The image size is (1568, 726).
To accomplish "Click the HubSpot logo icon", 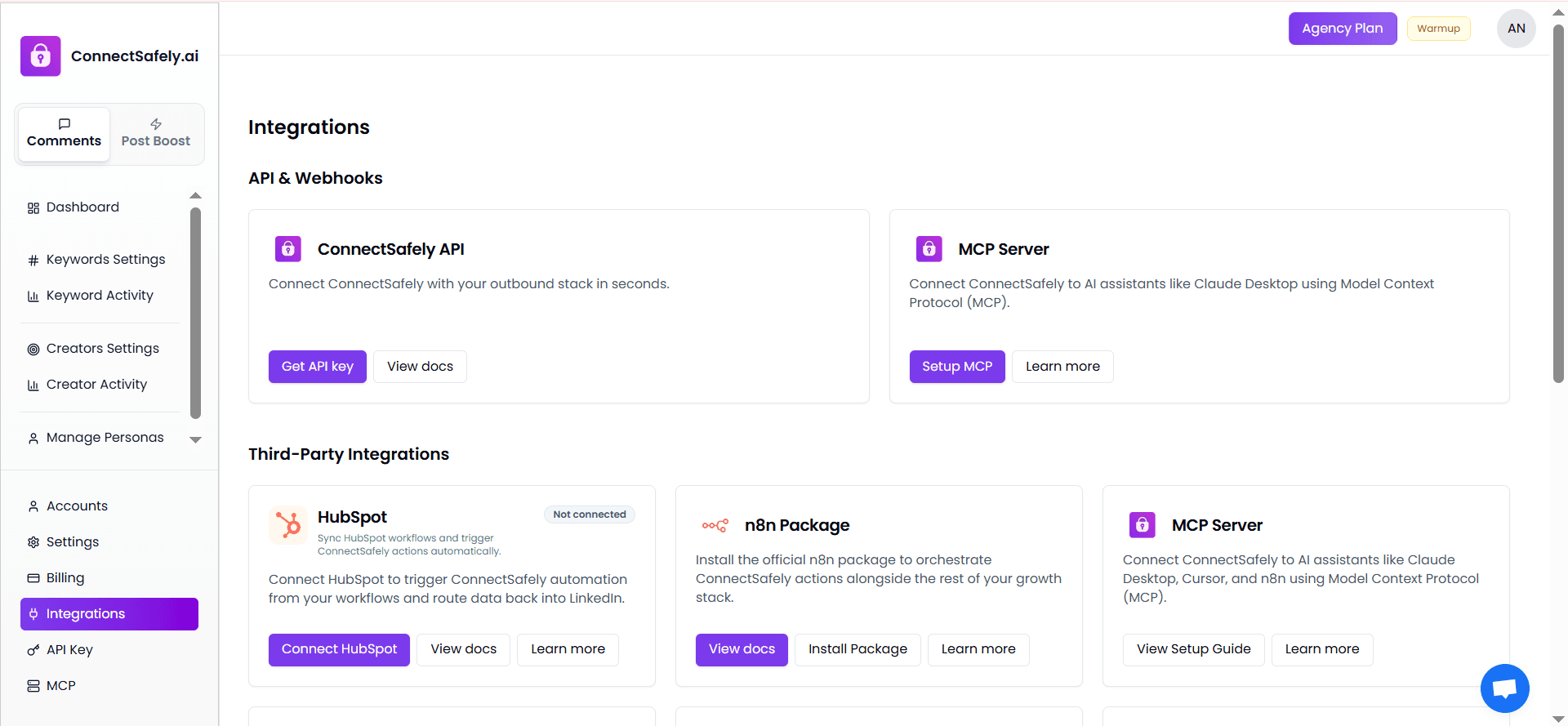I will [x=287, y=524].
